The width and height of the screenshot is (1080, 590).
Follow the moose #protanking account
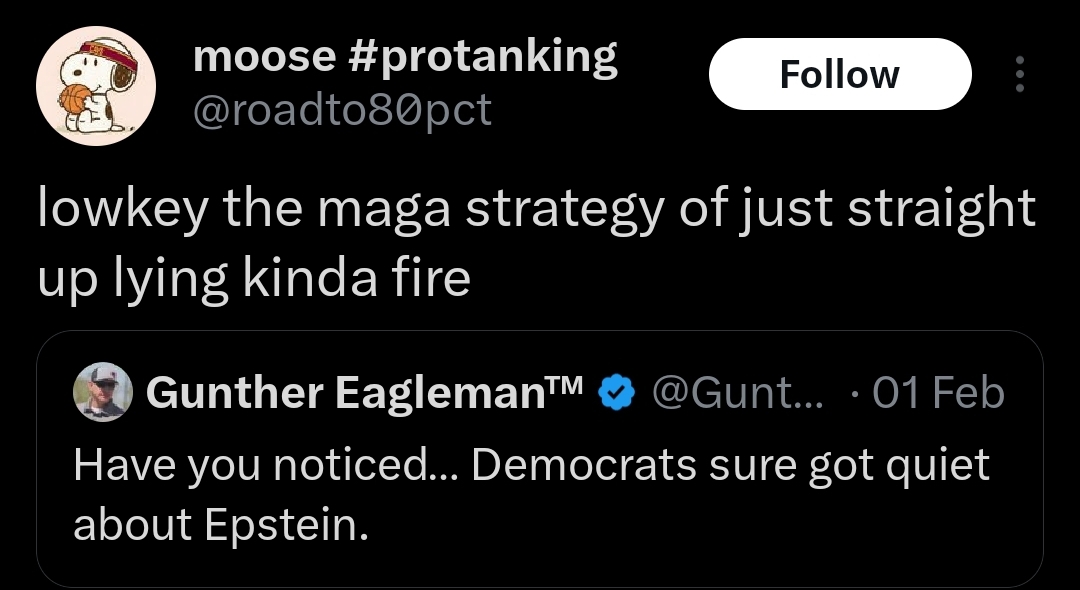tap(840, 74)
